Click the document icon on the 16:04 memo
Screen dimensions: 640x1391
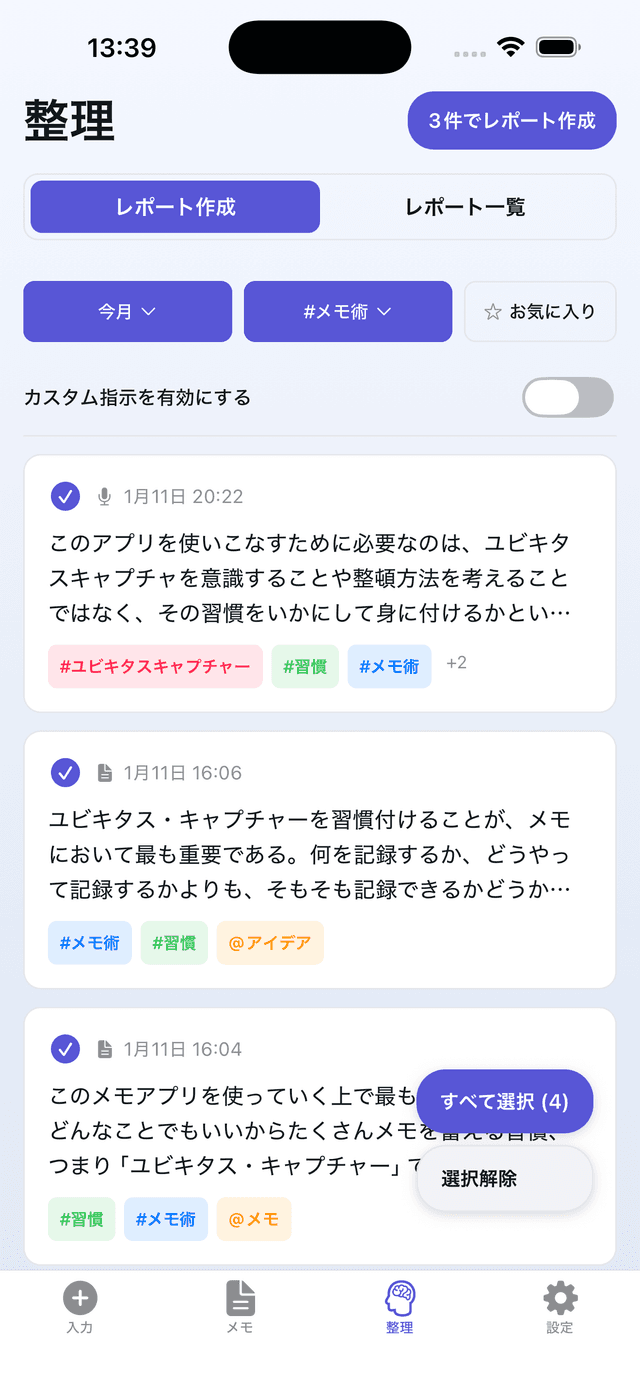pyautogui.click(x=106, y=1049)
